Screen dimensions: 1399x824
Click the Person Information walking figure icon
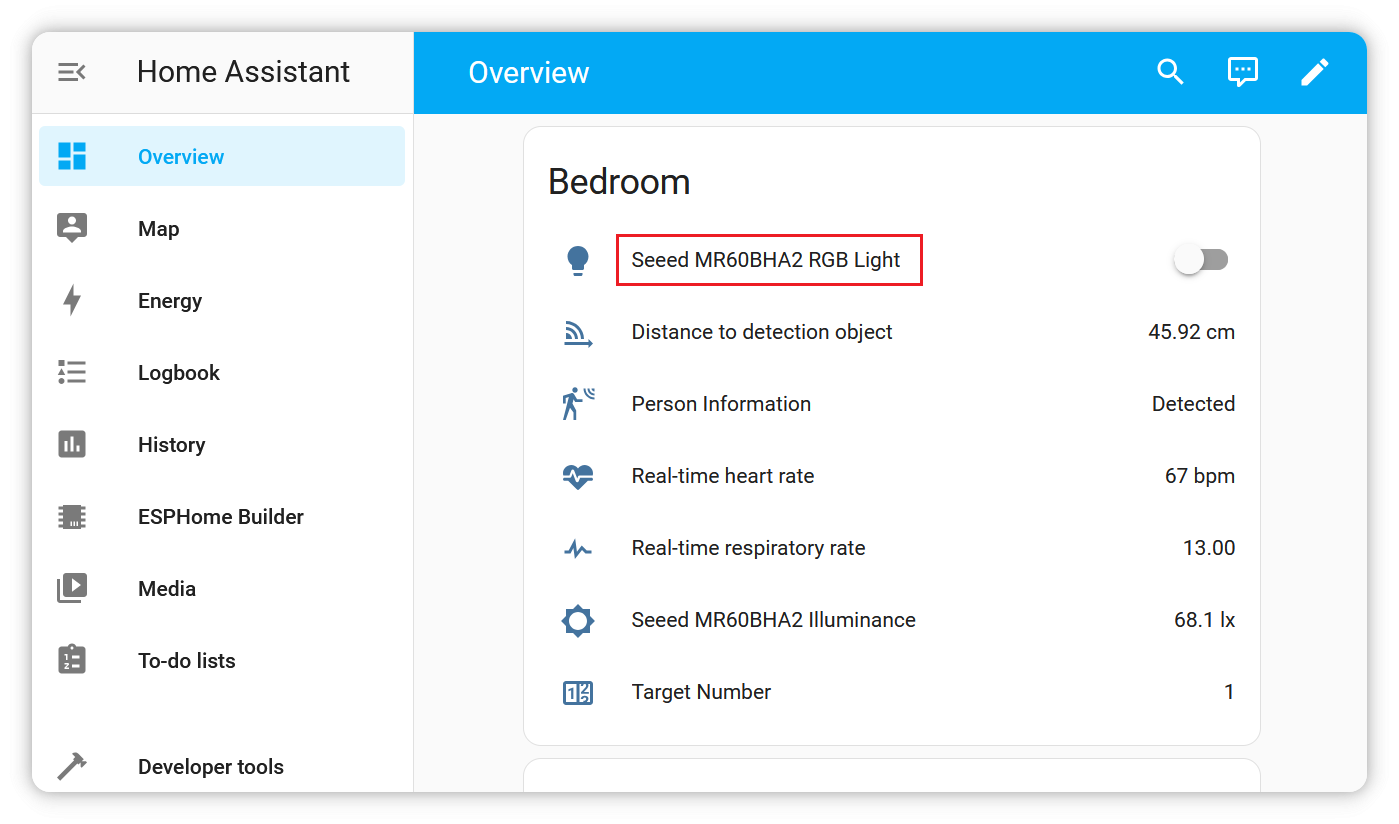click(578, 404)
